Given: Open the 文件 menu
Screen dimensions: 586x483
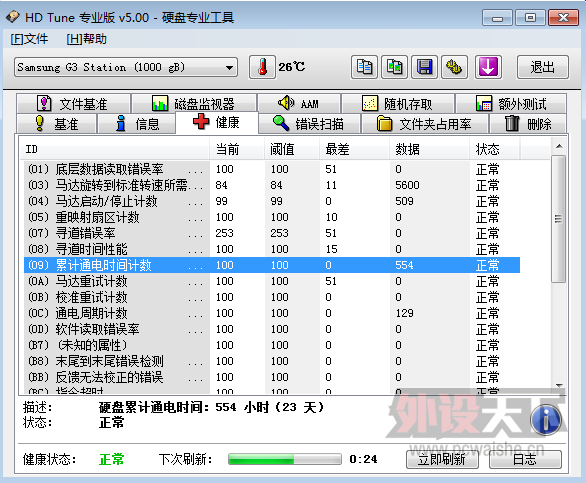Looking at the screenshot, I should [x=29, y=39].
